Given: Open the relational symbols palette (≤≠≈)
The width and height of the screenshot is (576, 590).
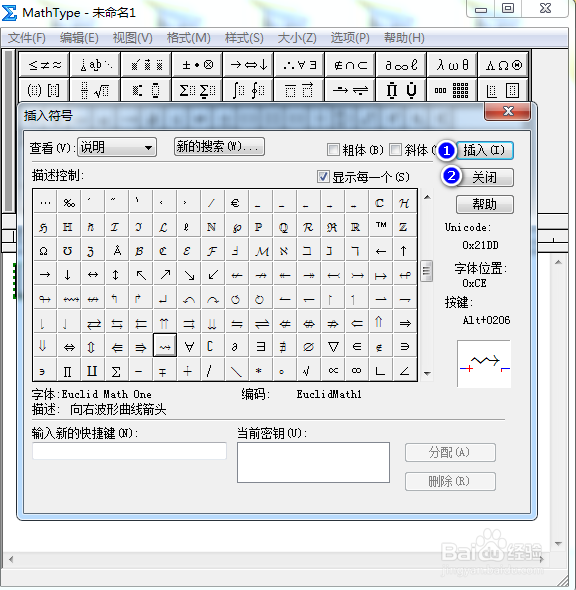Looking at the screenshot, I should click(44, 65).
